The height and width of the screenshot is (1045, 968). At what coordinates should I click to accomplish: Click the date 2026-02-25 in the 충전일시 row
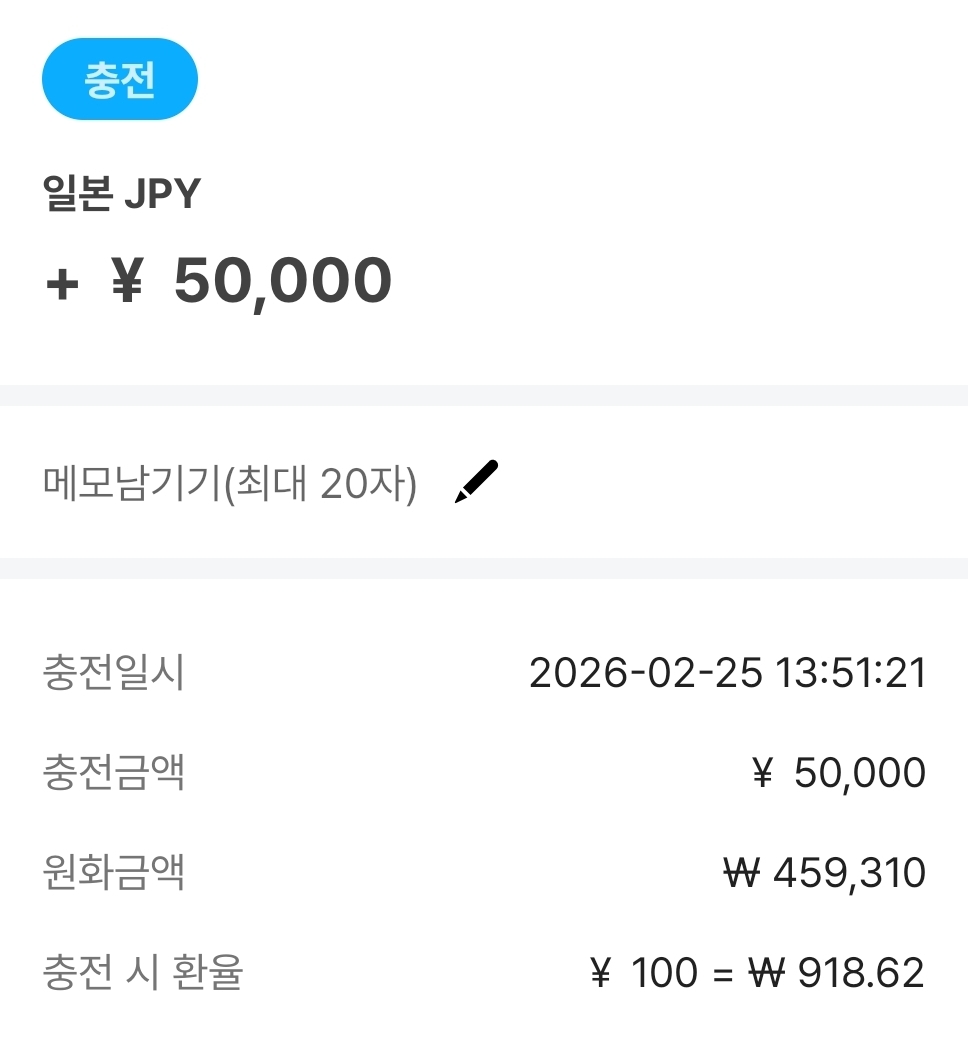click(x=646, y=673)
